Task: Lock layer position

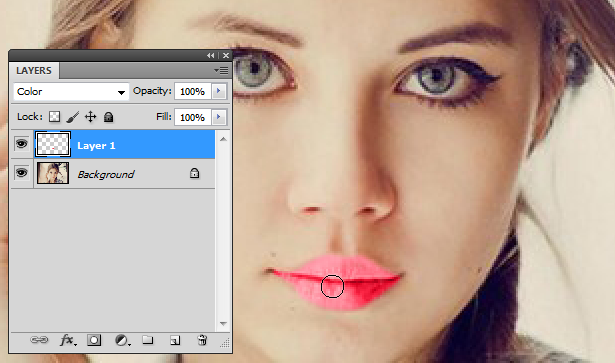Action: tap(91, 117)
